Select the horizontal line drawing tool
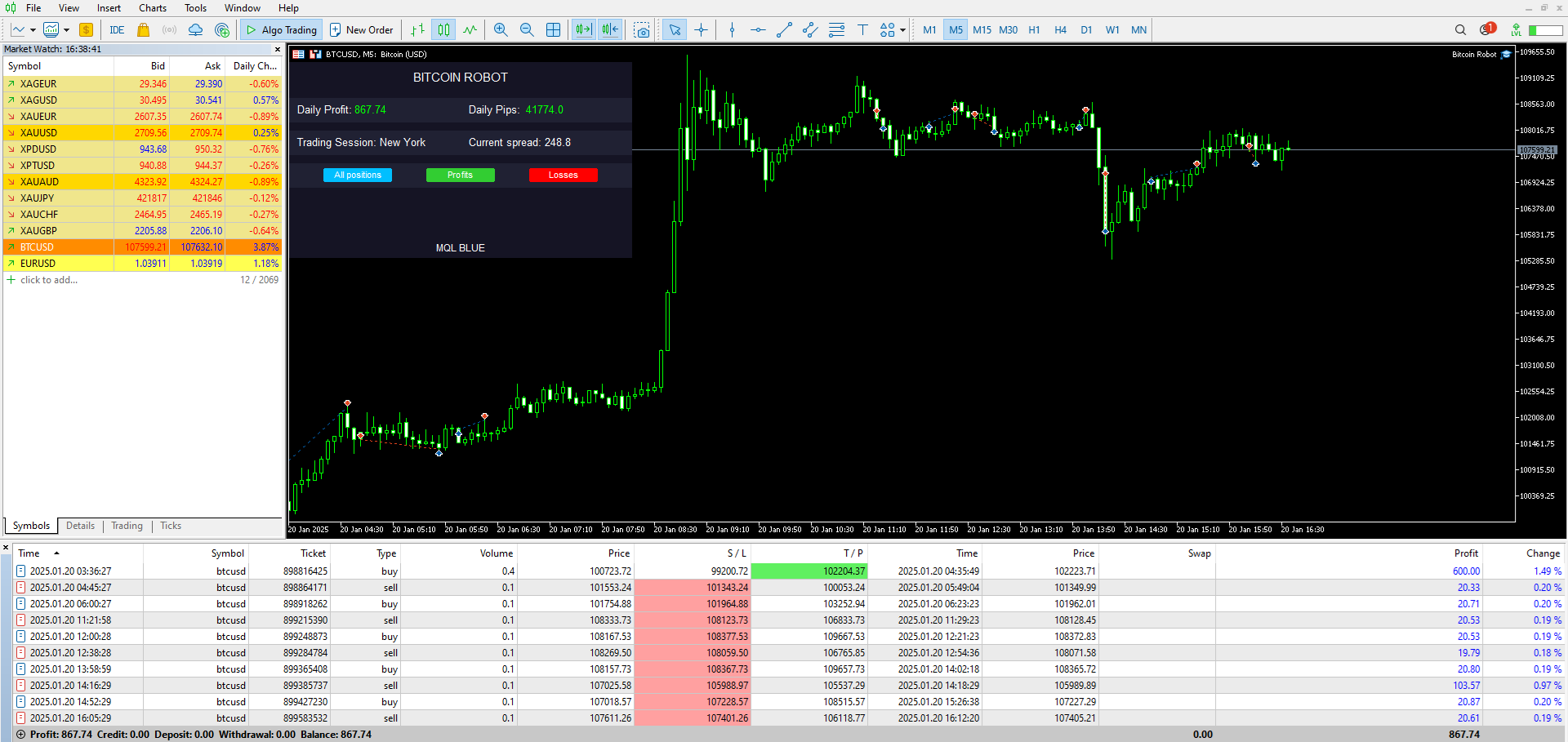Screen dimensions: 1568x742 (758, 30)
